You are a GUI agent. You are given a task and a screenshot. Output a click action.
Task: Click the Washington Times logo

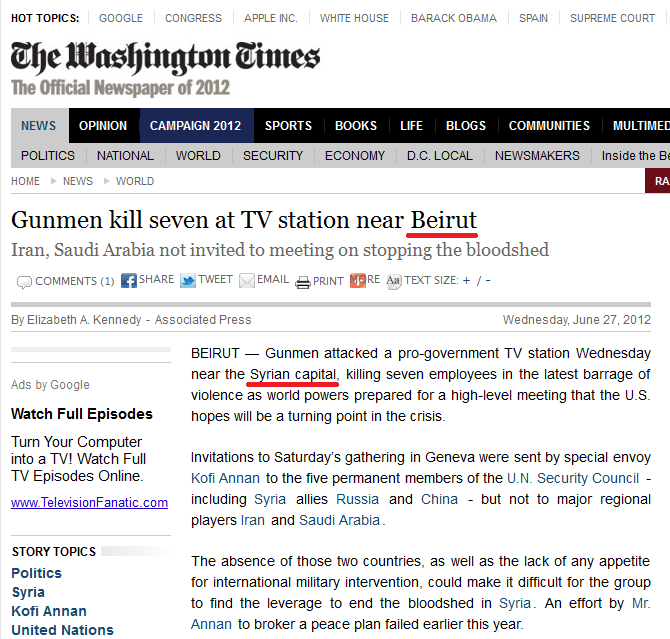click(165, 58)
